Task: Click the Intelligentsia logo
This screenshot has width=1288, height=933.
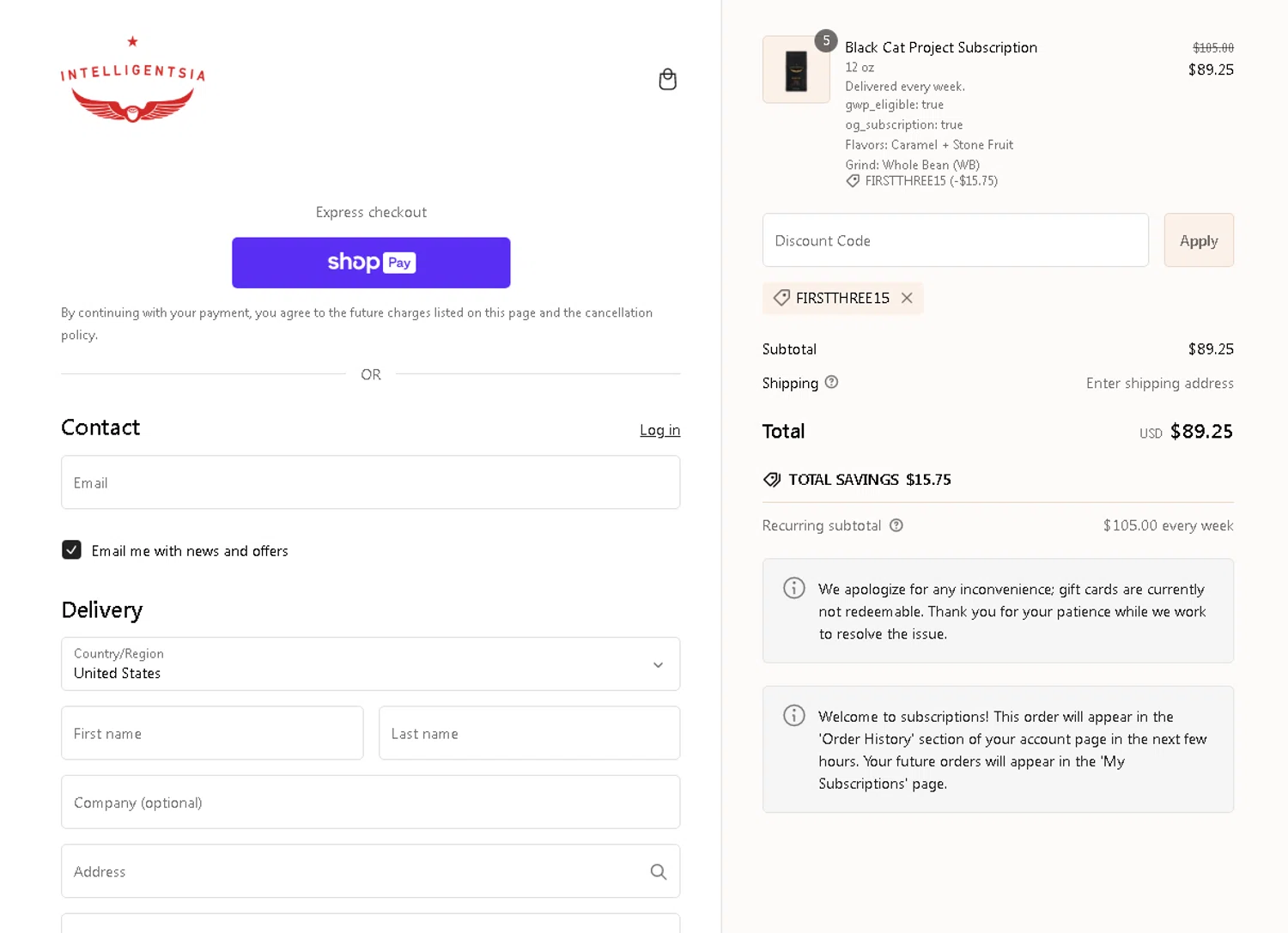Action: tap(133, 79)
